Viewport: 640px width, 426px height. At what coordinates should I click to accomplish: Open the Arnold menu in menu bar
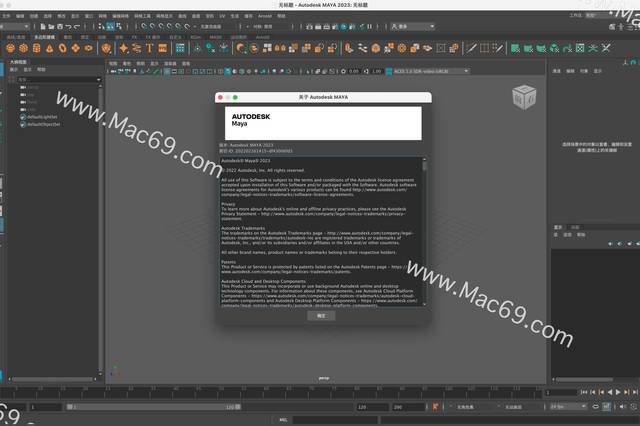click(265, 16)
